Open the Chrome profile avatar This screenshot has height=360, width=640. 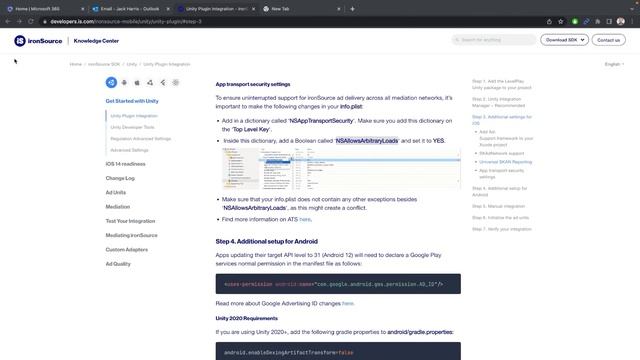pos(620,21)
